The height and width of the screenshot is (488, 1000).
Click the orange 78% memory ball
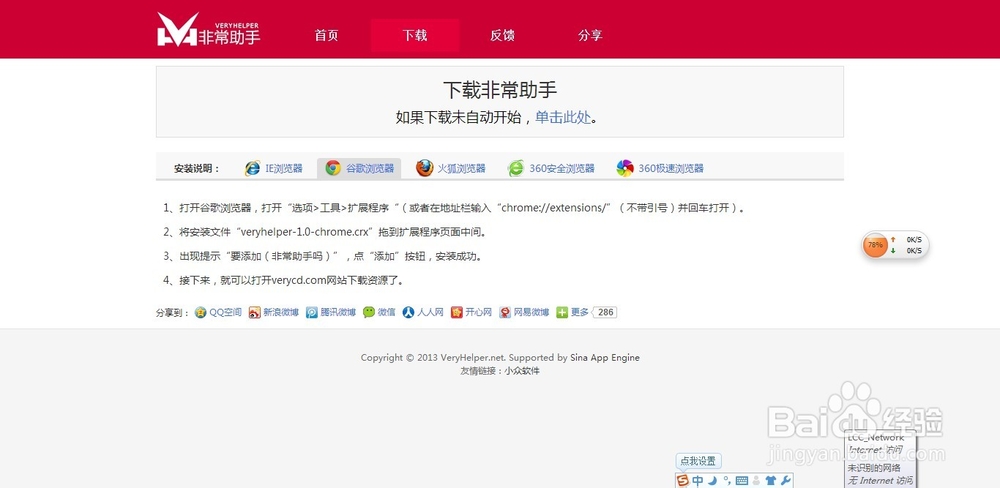point(875,245)
